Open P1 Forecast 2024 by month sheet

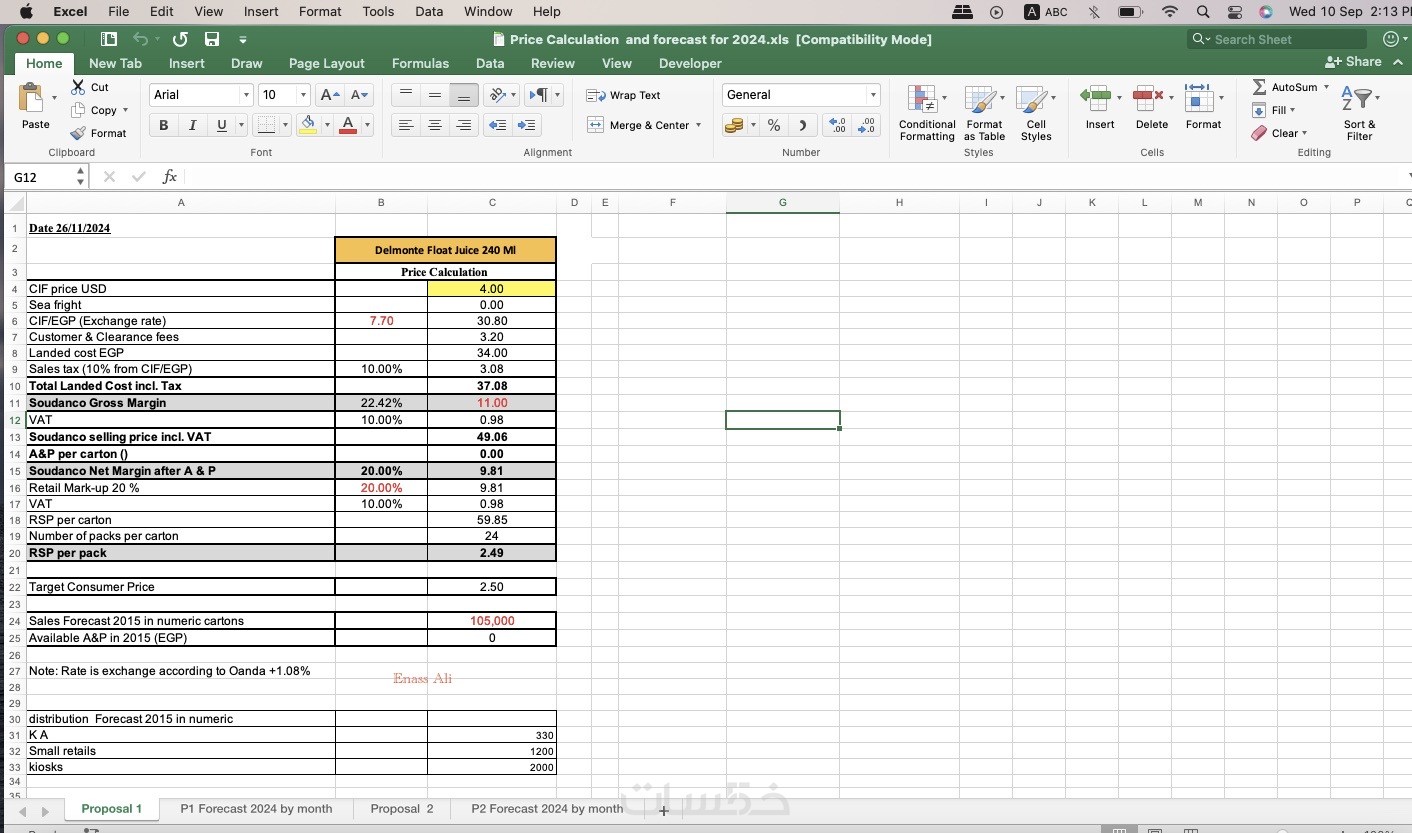click(x=256, y=809)
